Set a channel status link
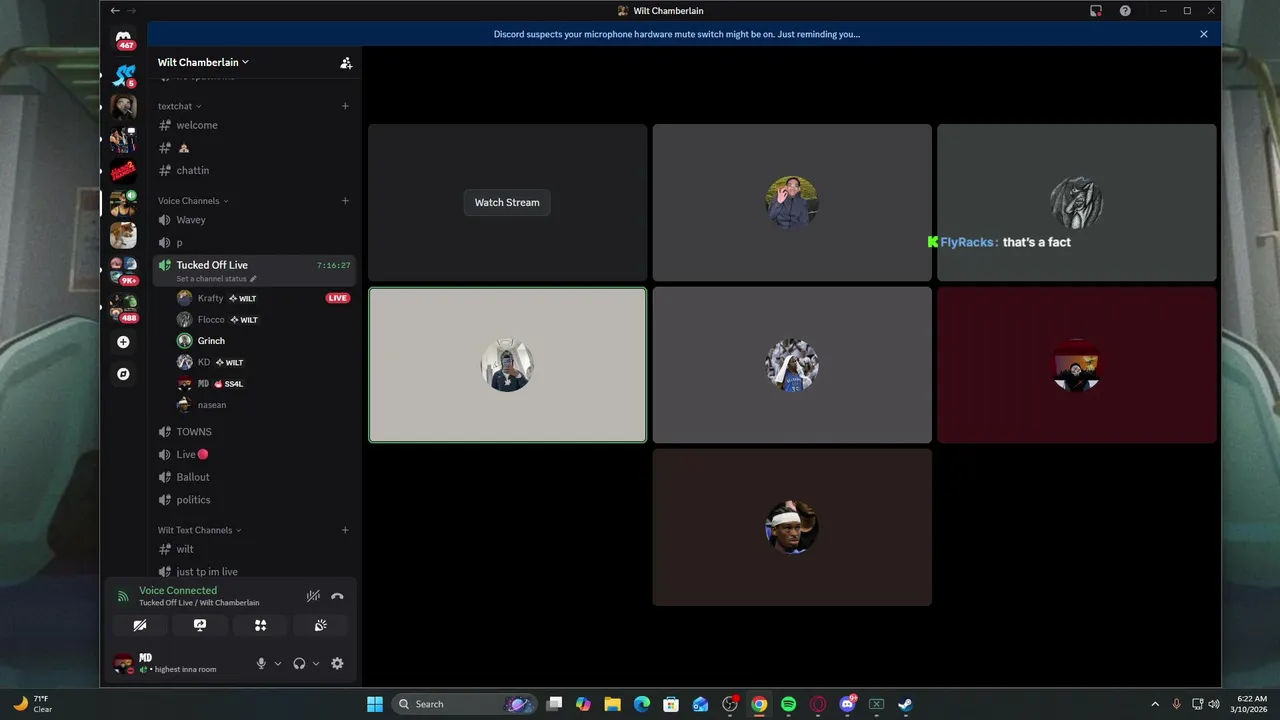The height and width of the screenshot is (720, 1280). pos(216,279)
